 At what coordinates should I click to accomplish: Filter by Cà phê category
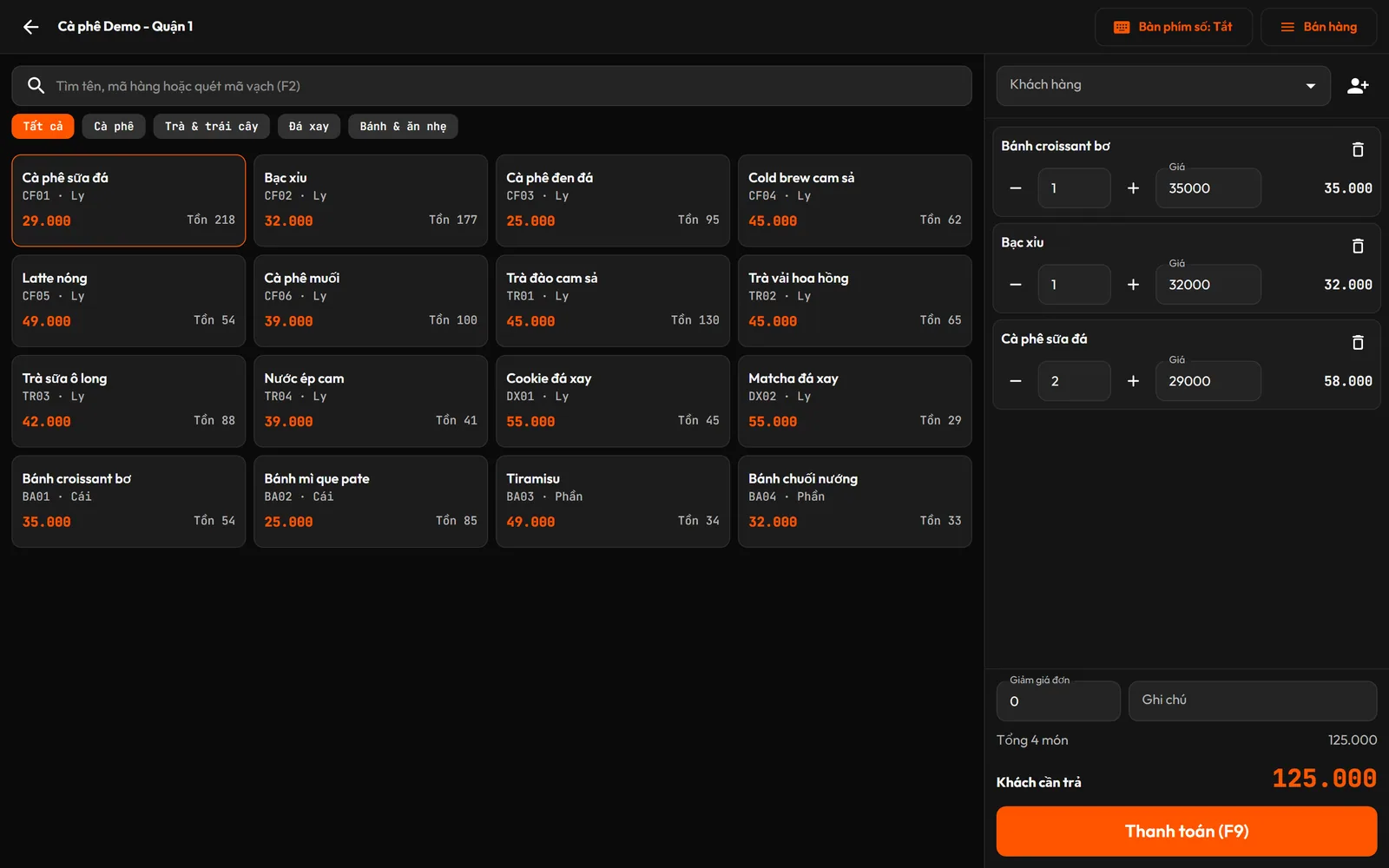pos(114,127)
